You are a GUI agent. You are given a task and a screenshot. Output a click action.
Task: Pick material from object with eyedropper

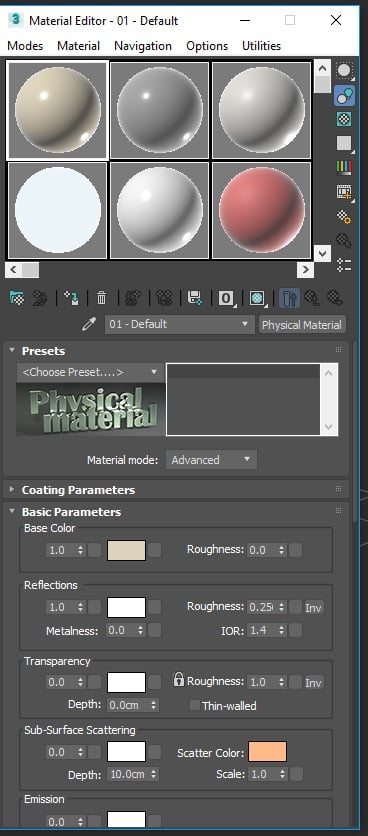89,324
